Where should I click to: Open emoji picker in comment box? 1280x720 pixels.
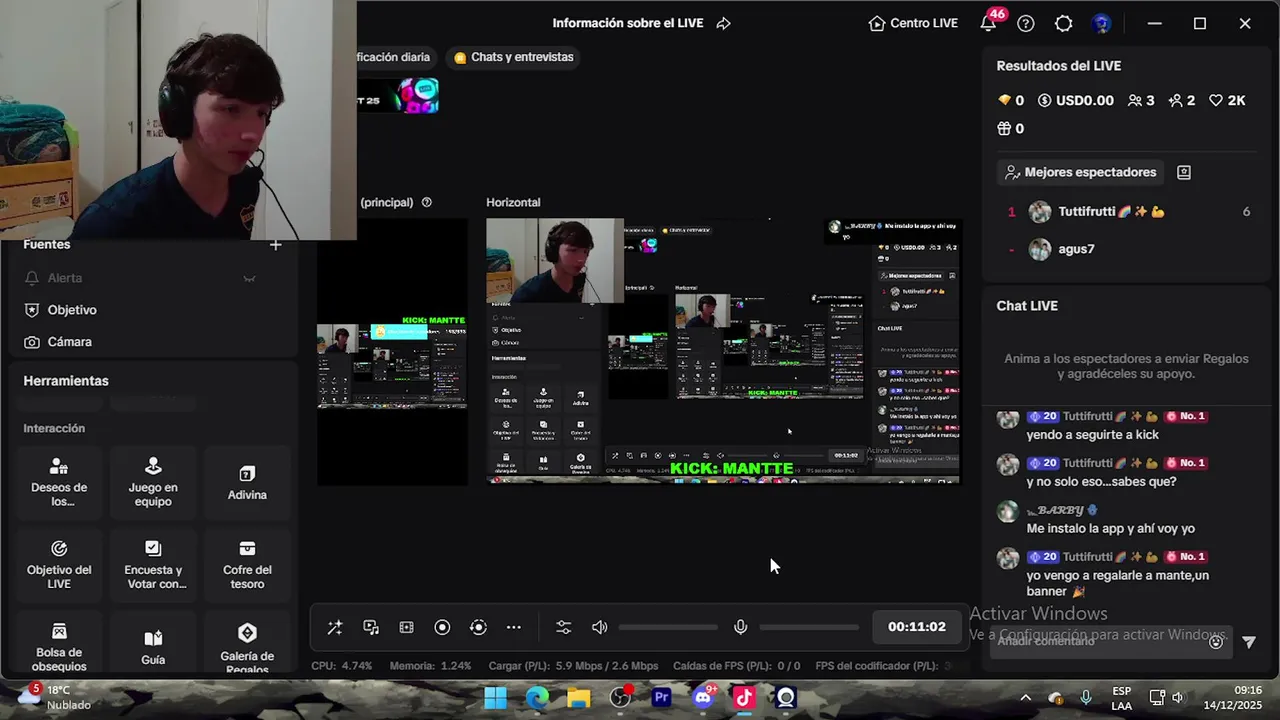tap(1216, 641)
